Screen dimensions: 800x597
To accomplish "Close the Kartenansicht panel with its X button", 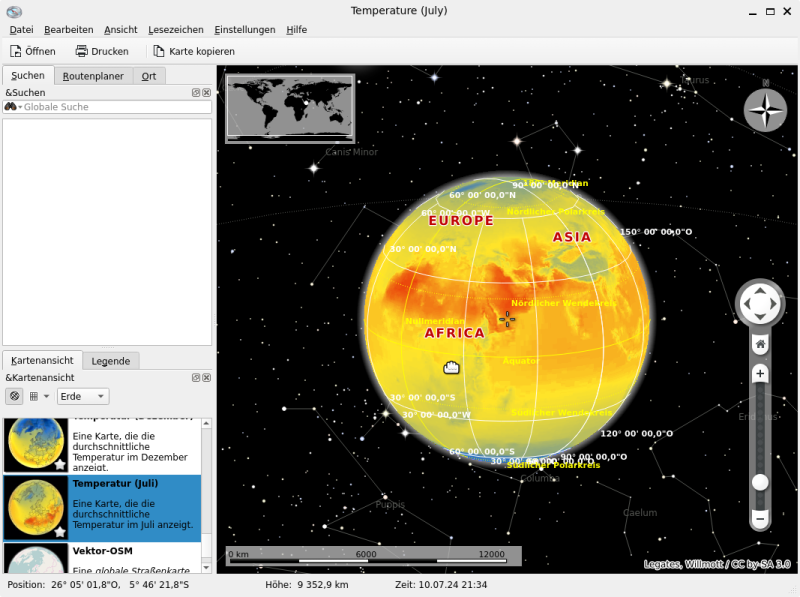I will (207, 378).
